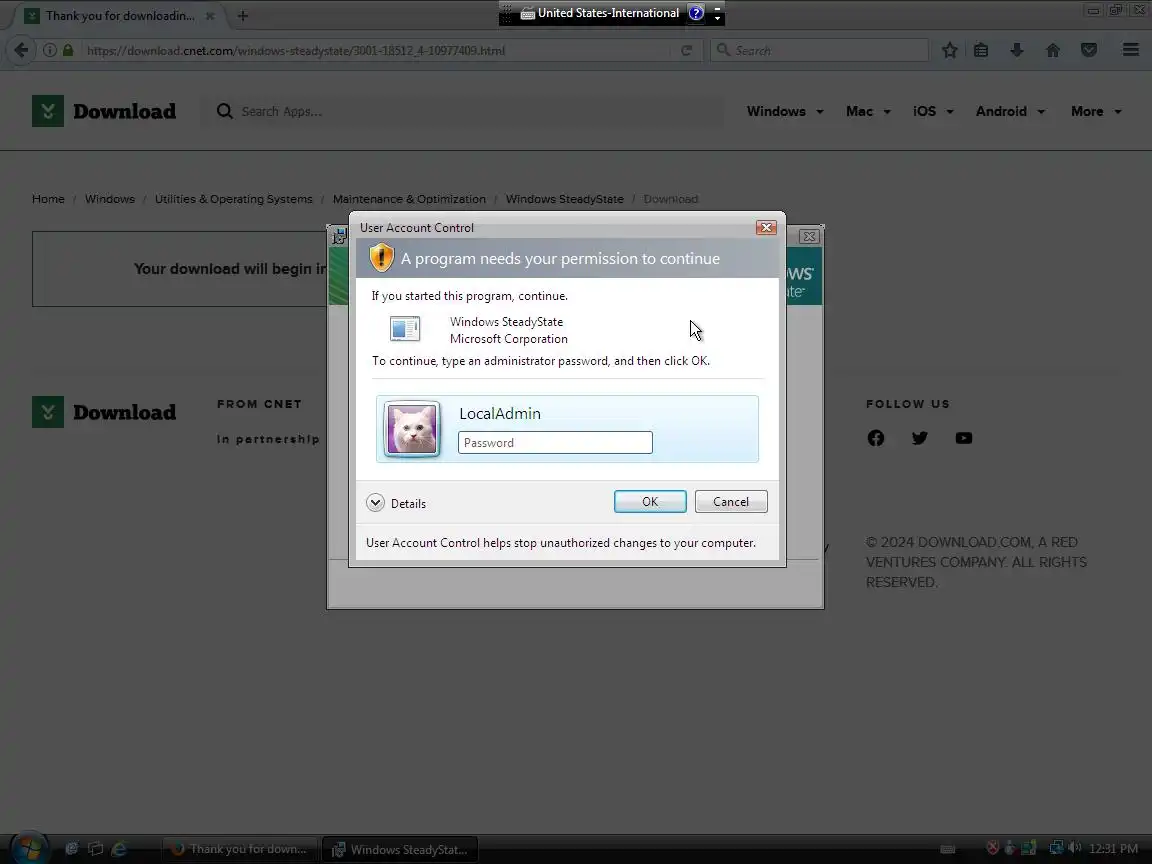The image size is (1152, 864).
Task: Click the top Download logo on CNET header
Action: pyautogui.click(x=104, y=111)
